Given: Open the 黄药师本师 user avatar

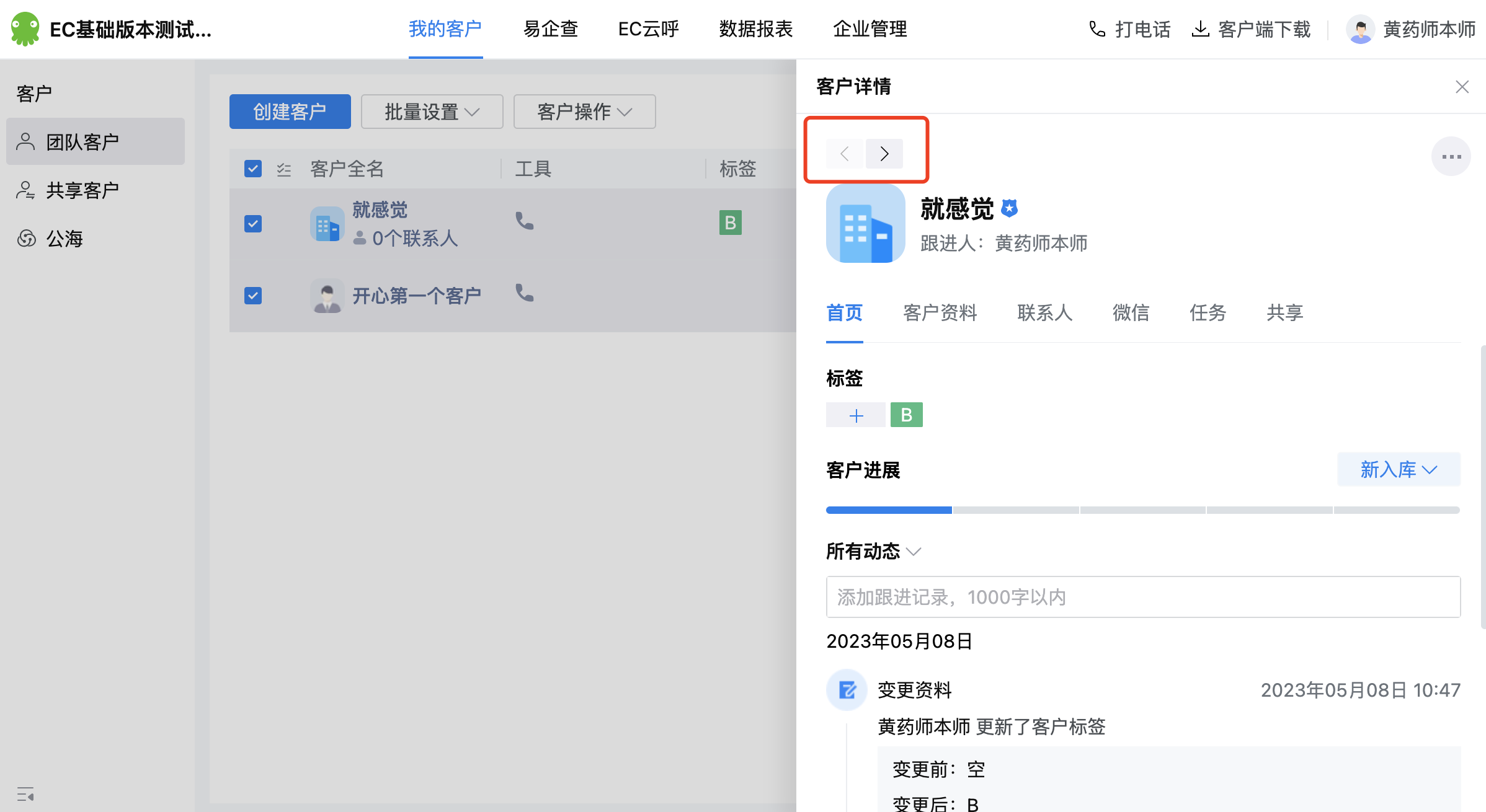Looking at the screenshot, I should 1361,29.
